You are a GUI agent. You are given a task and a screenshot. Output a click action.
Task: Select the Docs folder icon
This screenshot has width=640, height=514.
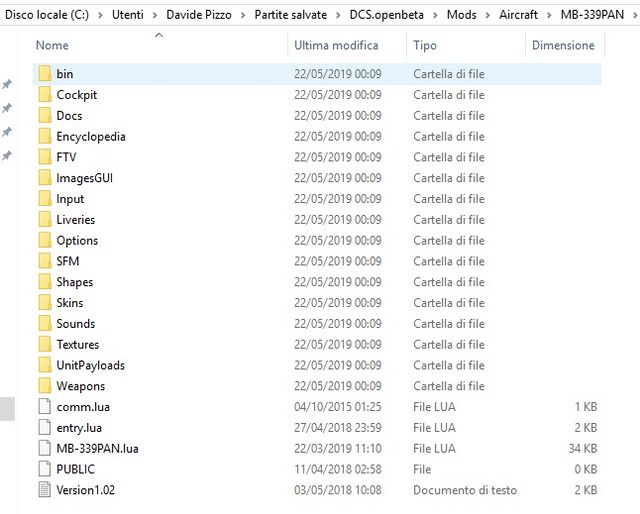[45, 116]
